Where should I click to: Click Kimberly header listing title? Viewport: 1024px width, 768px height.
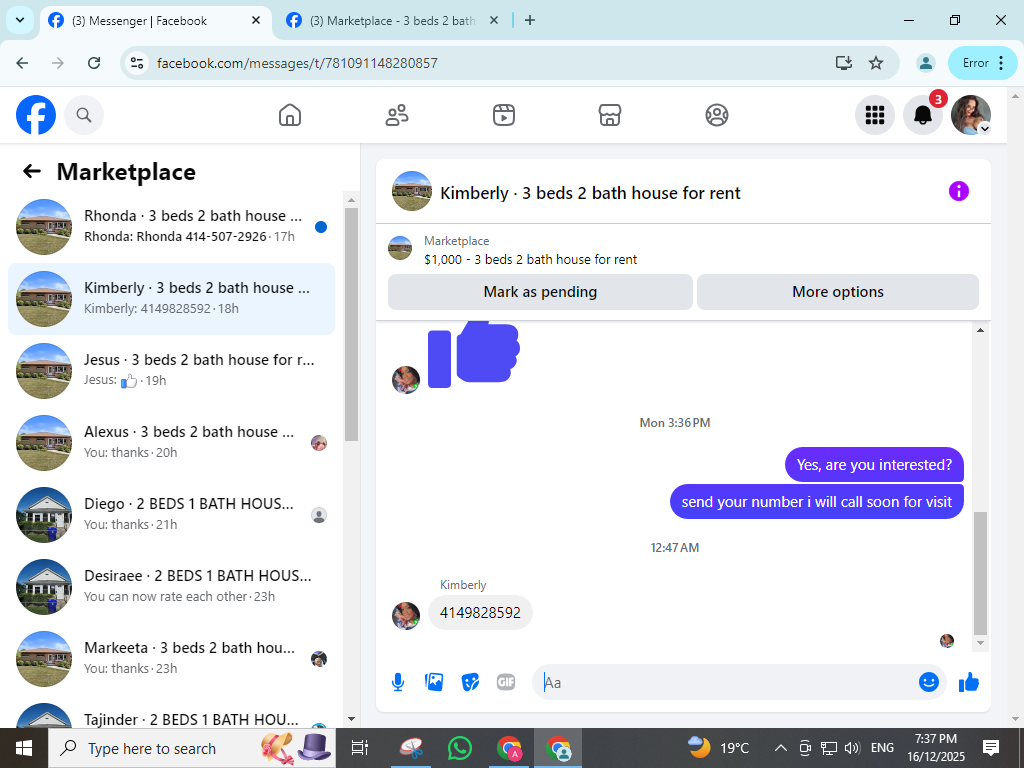click(x=590, y=193)
